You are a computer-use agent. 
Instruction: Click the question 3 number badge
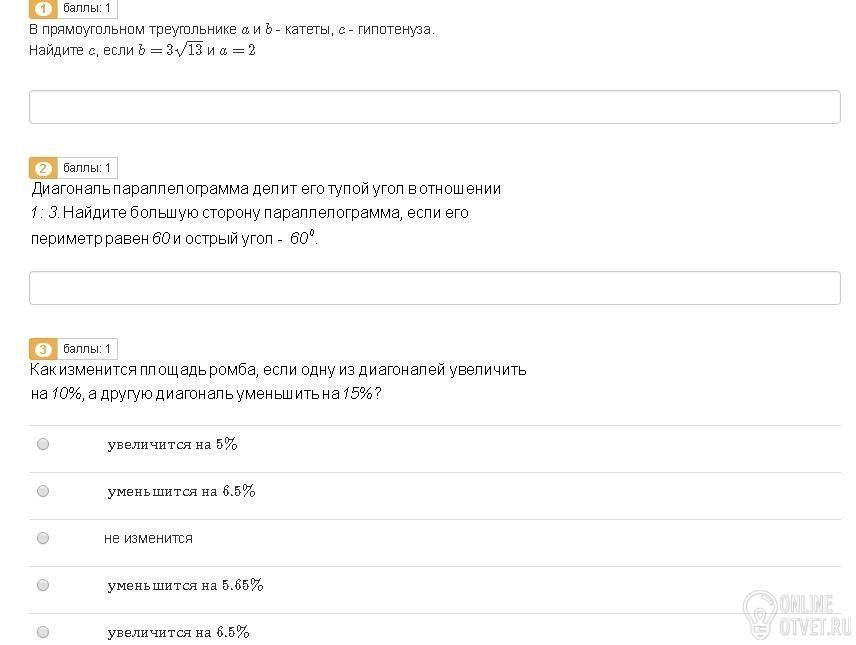click(x=43, y=349)
